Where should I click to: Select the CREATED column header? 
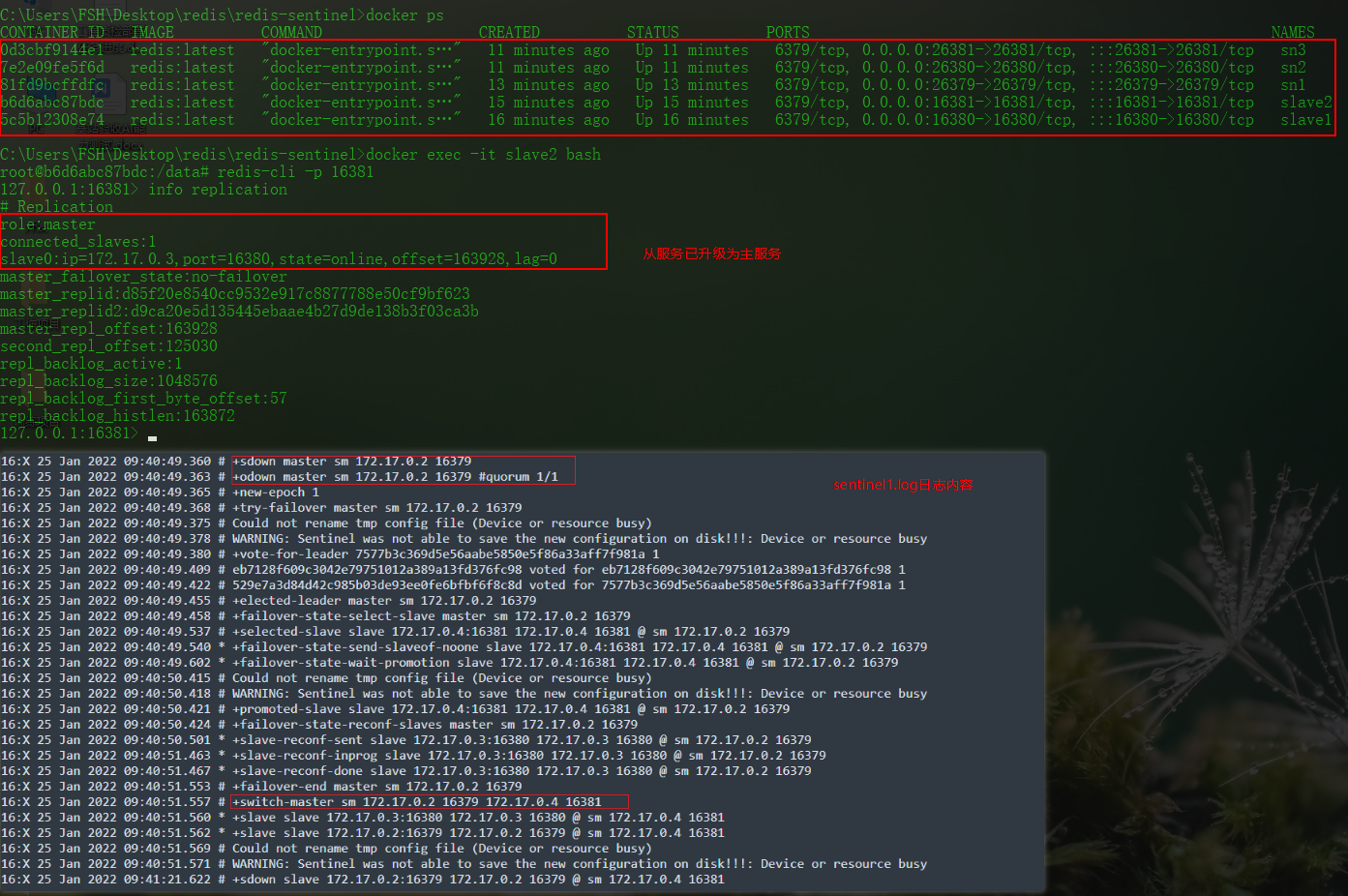[x=509, y=33]
